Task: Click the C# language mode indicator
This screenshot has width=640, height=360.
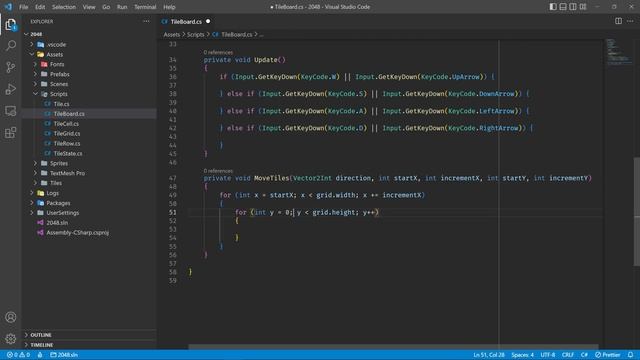Action: [x=584, y=355]
